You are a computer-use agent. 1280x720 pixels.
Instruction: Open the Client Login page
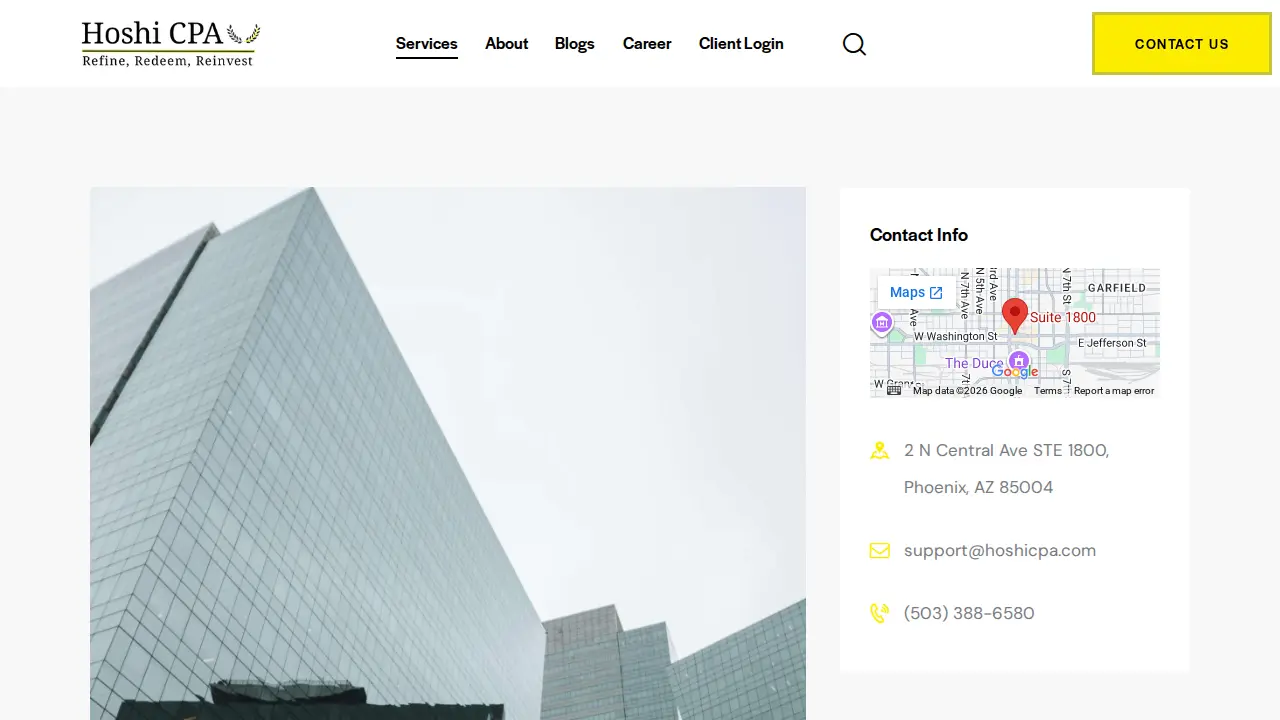pyautogui.click(x=741, y=44)
